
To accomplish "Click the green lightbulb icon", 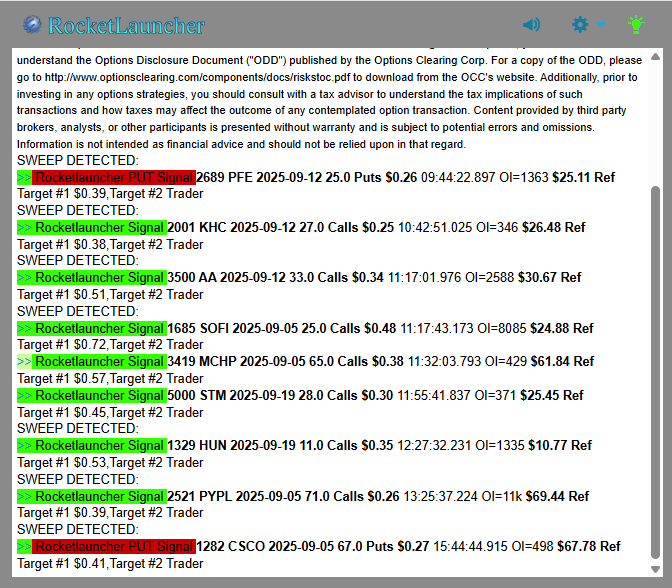I will click(636, 25).
